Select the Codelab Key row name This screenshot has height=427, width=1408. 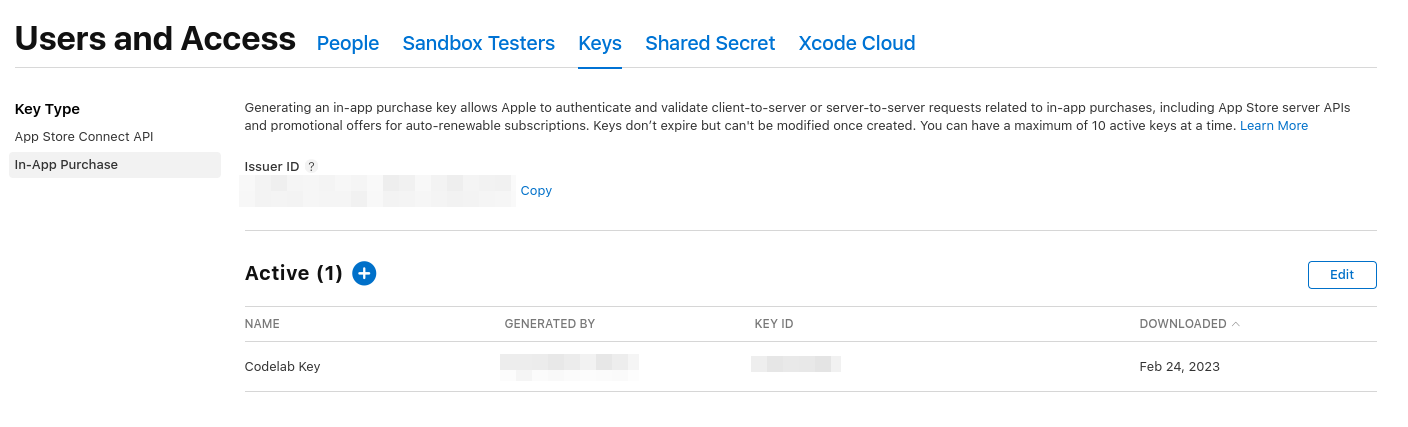tap(282, 367)
